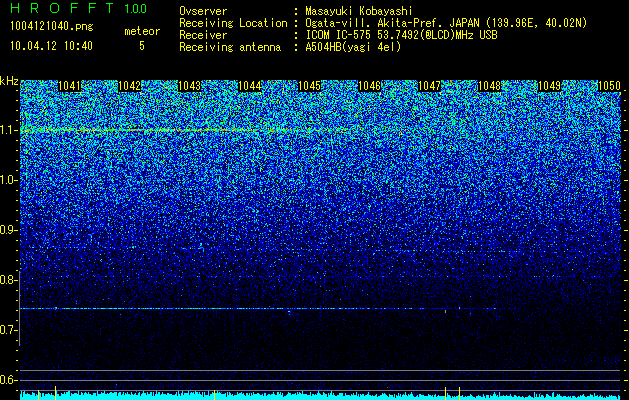Click the HROFFT title text

tap(62, 8)
